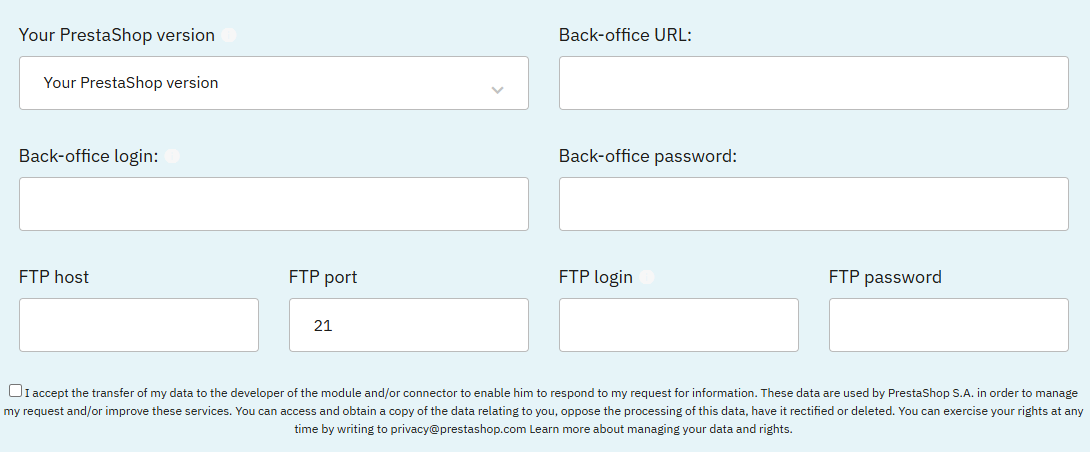Focus the FTP port field showing 21

click(408, 325)
